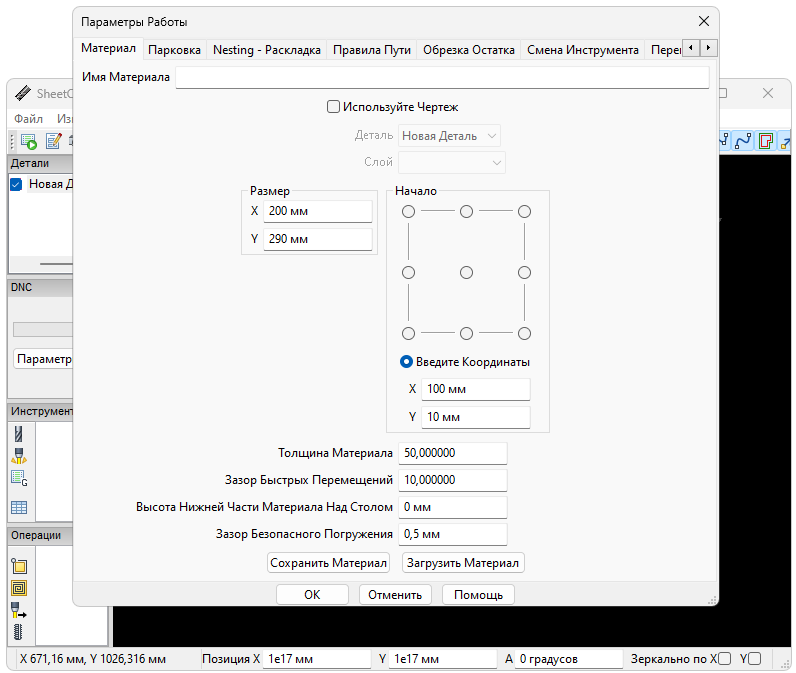Add a pocket spiral operation icon
Viewport: 796px width, 673px height.
tap(19, 588)
